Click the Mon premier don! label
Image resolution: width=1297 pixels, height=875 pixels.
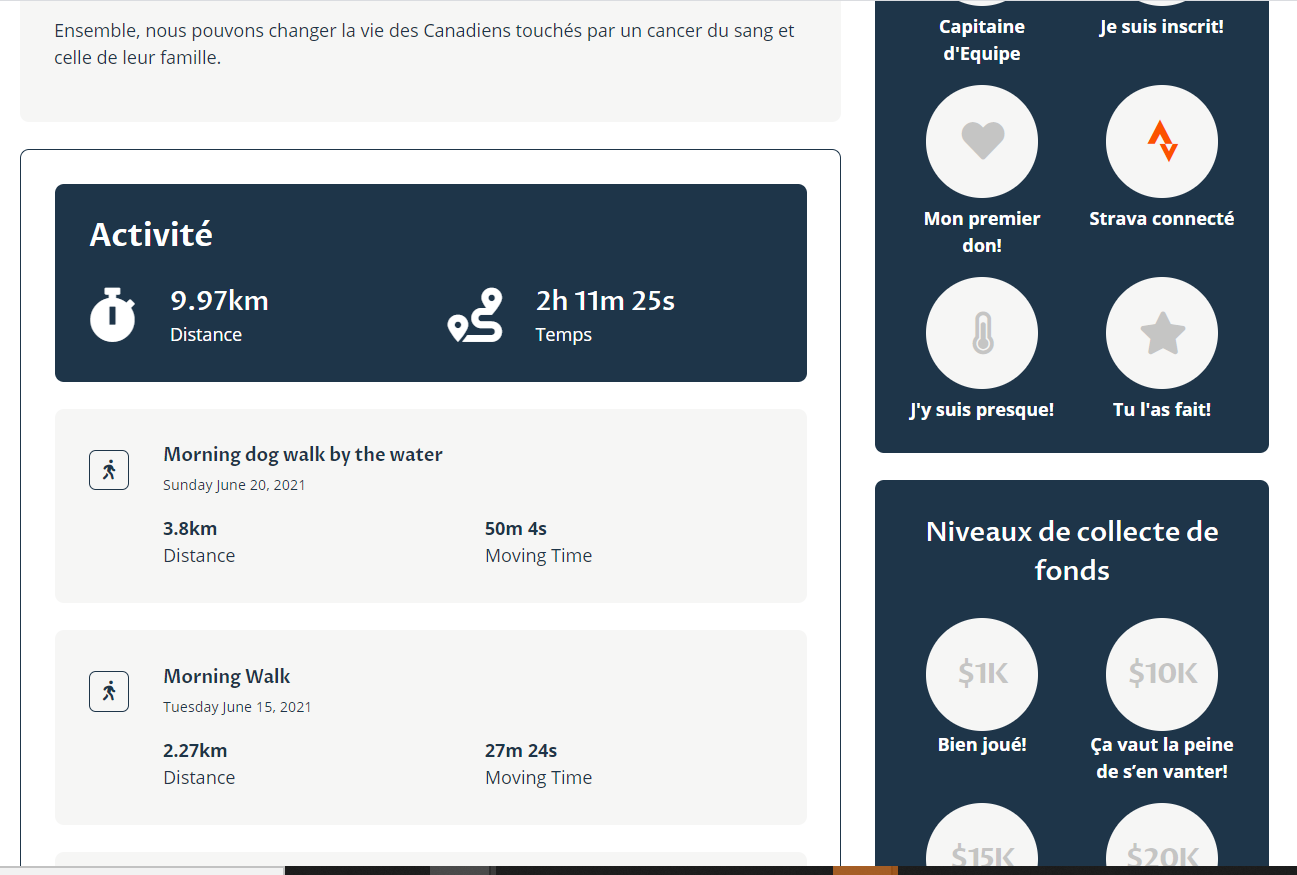pos(982,232)
